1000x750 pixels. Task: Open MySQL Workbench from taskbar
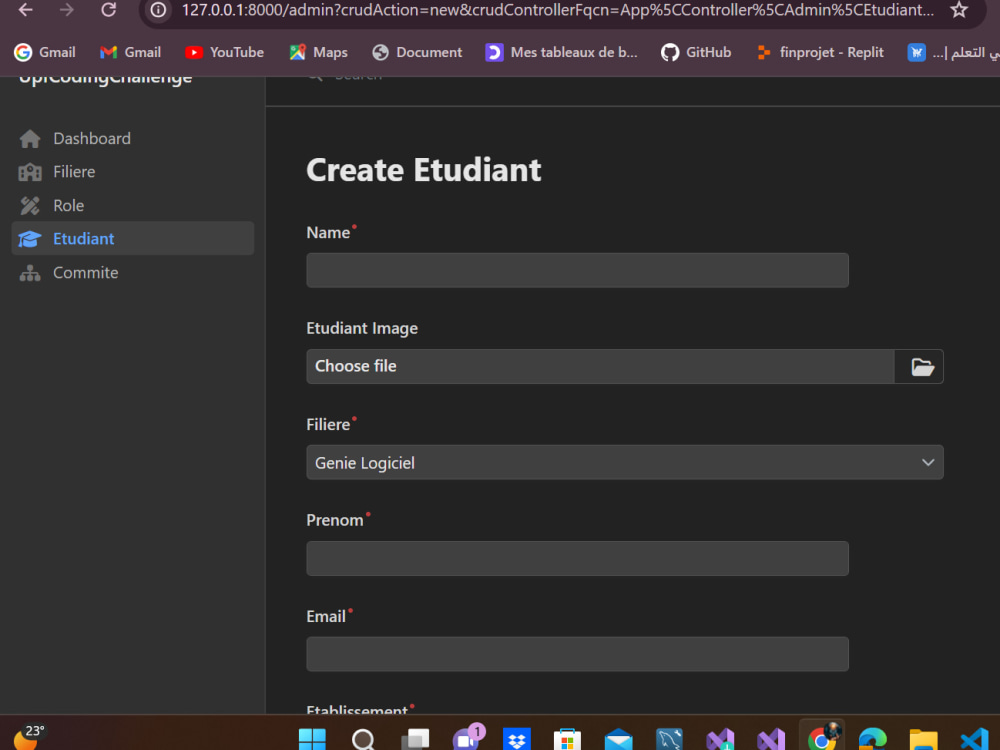pos(669,739)
